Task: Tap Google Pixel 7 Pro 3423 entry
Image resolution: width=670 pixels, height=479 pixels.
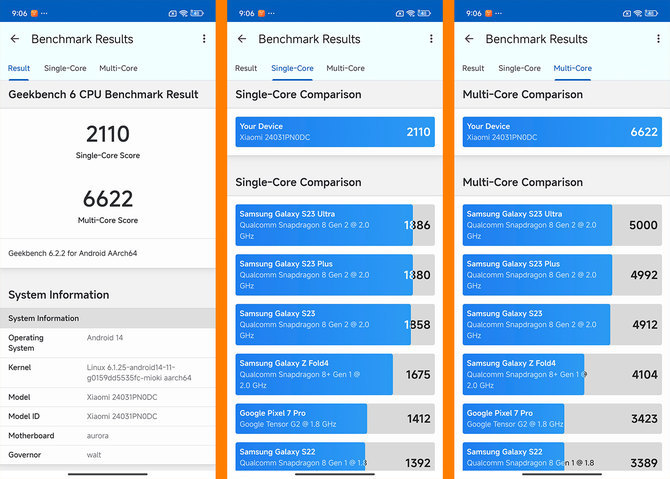Action: [562, 419]
